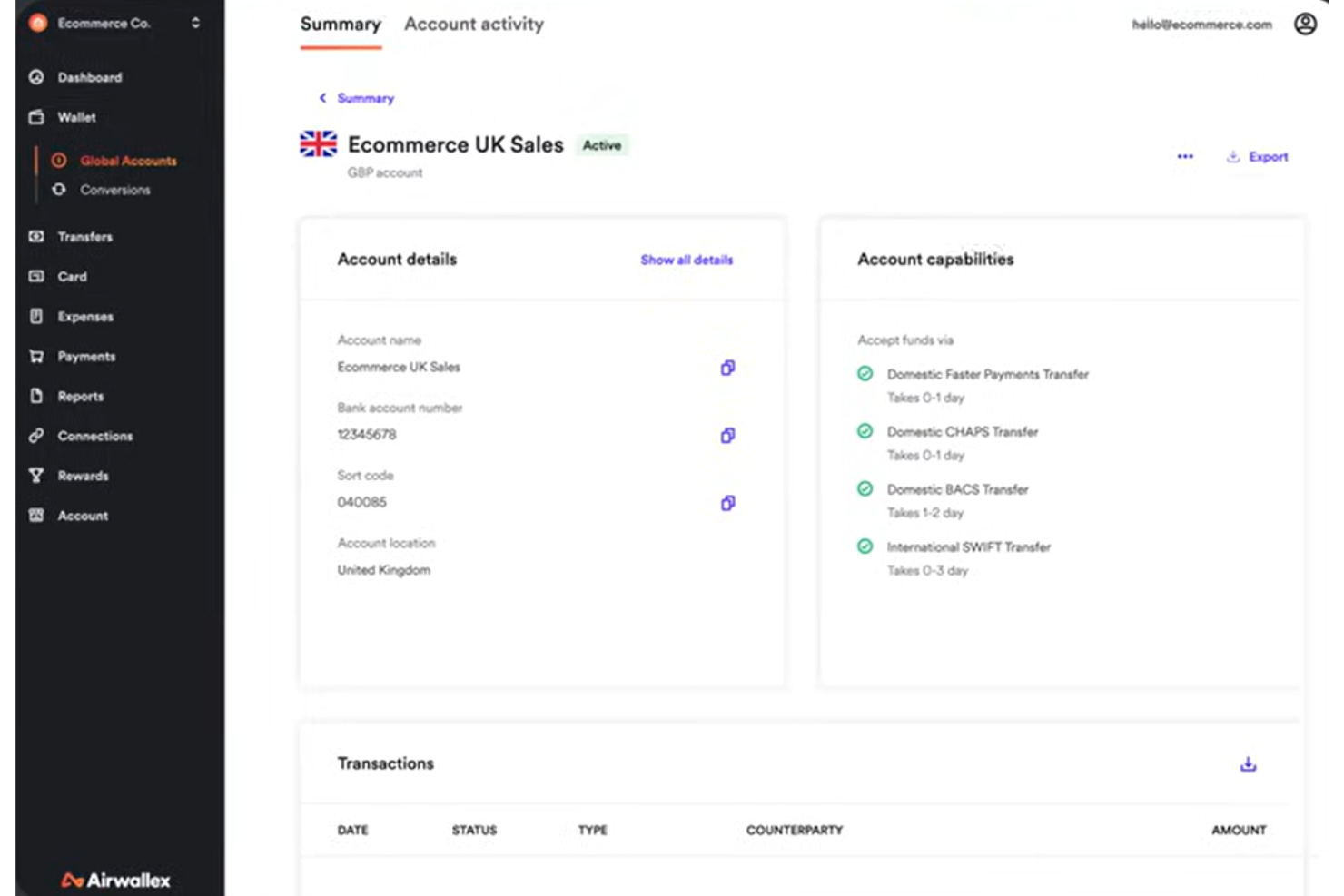Switch to the Account activity tab
Screen dimensions: 1344x896
click(x=474, y=25)
